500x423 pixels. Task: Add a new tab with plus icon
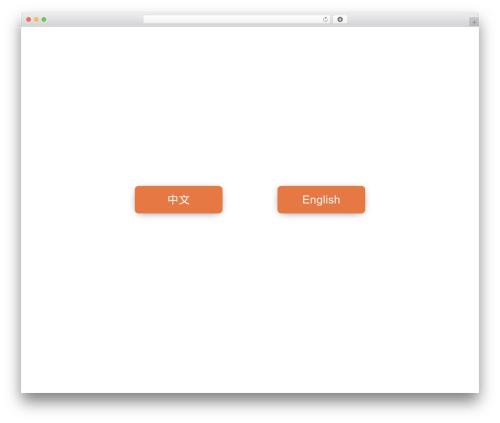click(x=474, y=22)
